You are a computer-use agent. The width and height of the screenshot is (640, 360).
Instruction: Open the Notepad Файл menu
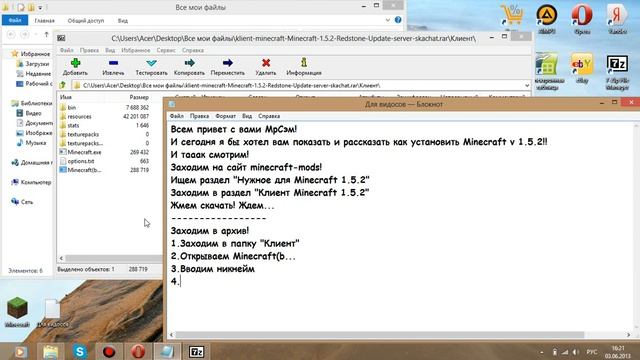[x=177, y=116]
